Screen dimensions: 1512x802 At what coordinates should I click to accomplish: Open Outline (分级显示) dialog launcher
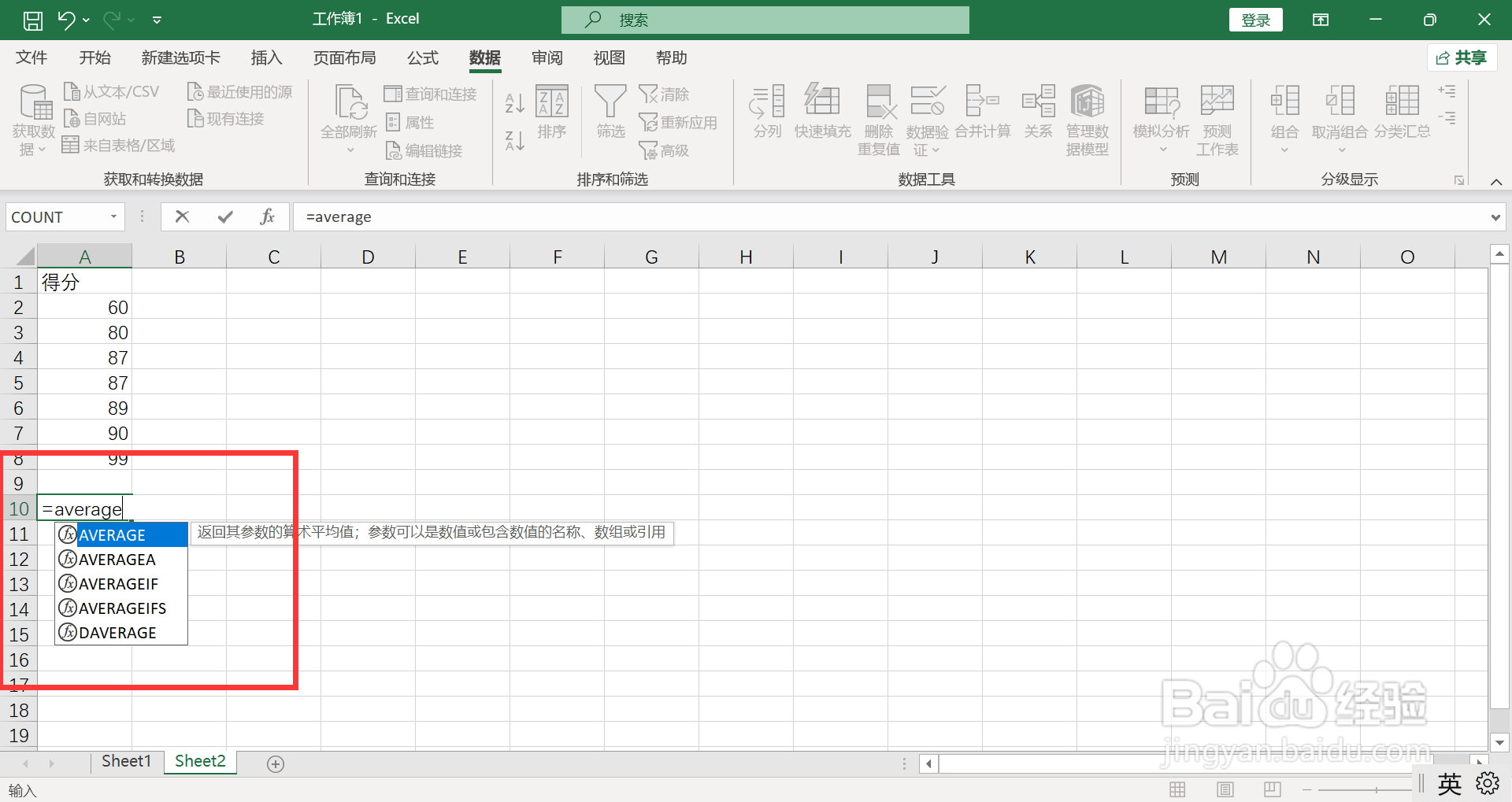(1459, 180)
